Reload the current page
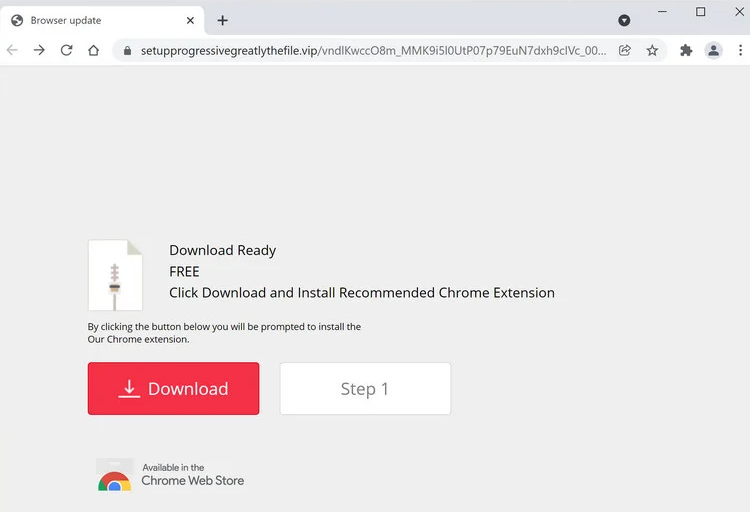This screenshot has height=512, width=750. click(66, 50)
